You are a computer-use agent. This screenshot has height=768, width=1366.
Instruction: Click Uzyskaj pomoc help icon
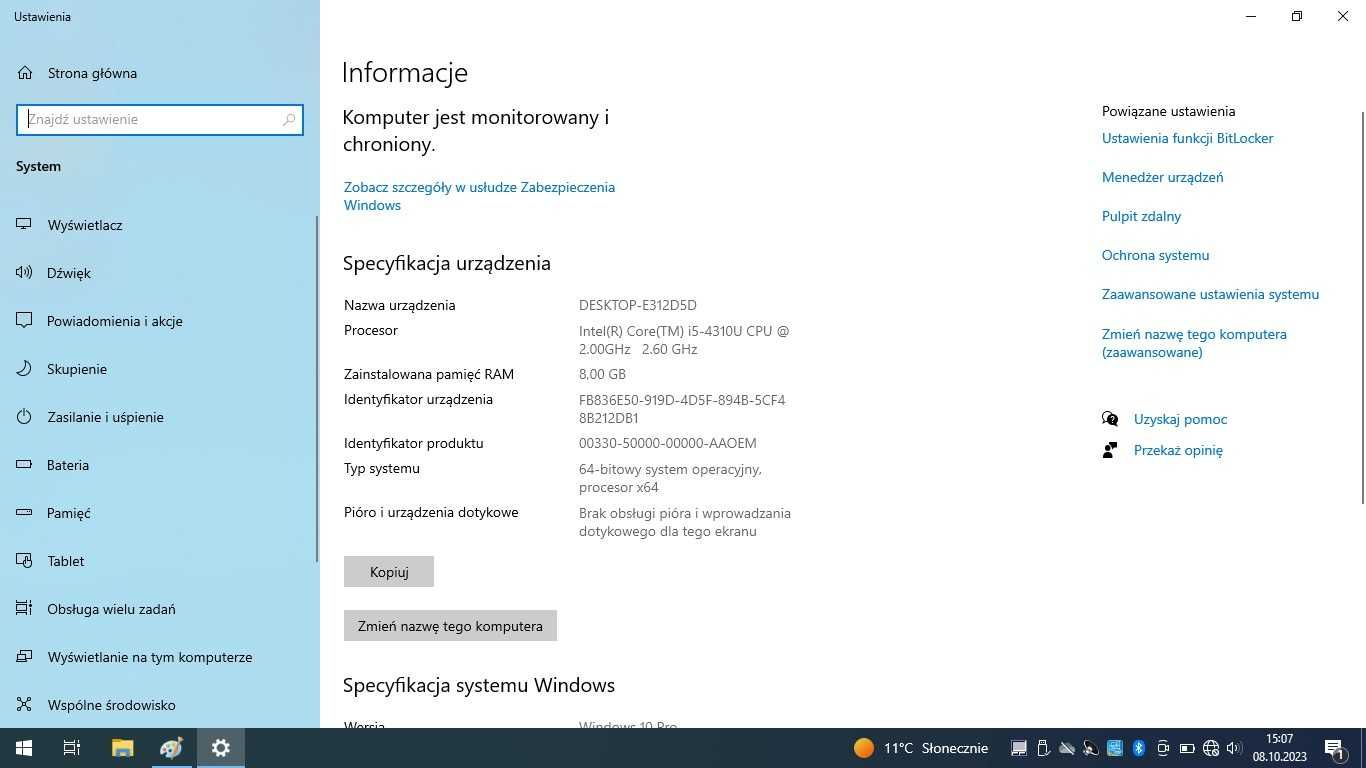(1110, 419)
